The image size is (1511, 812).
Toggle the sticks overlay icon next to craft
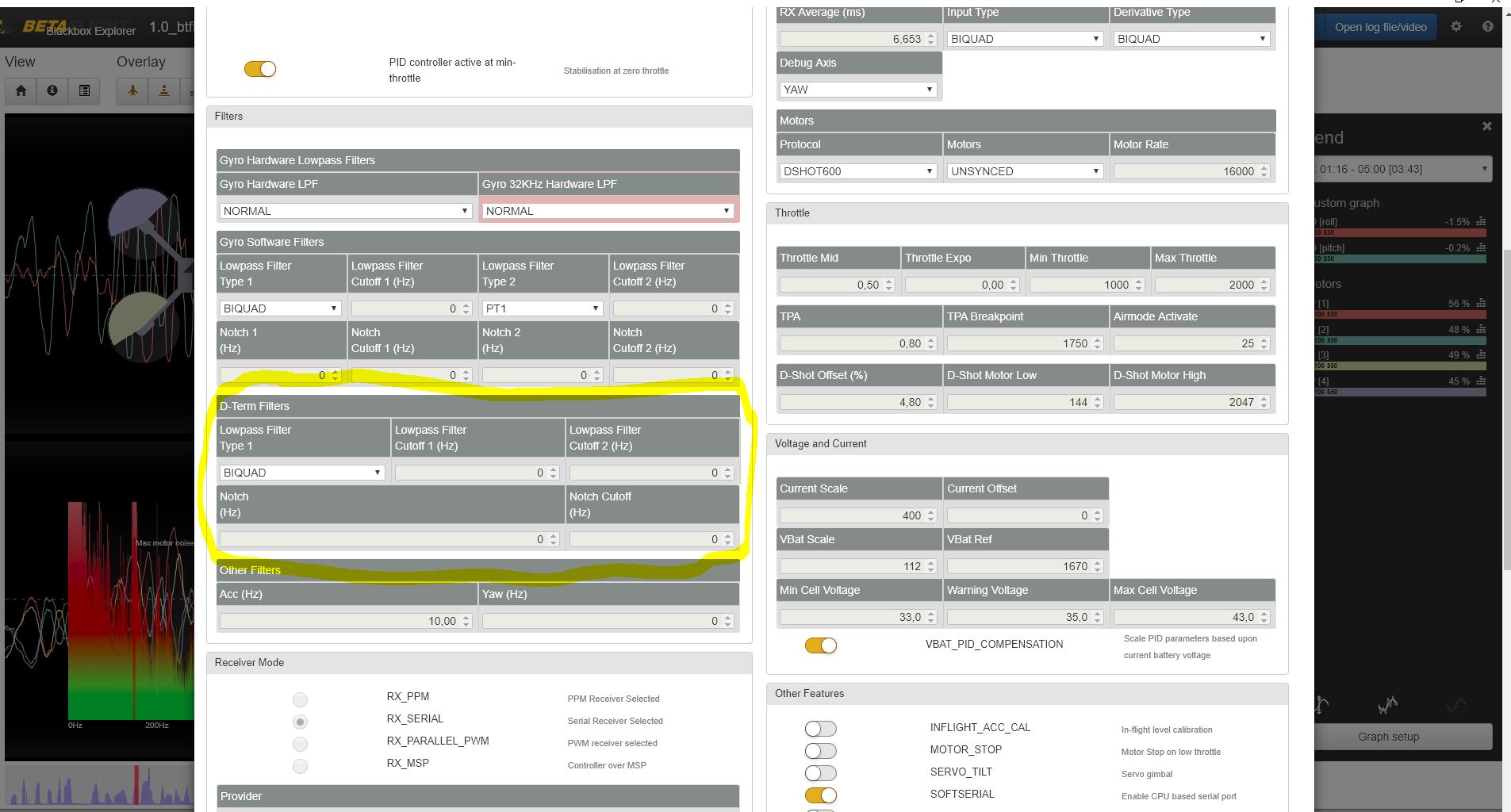(x=164, y=91)
